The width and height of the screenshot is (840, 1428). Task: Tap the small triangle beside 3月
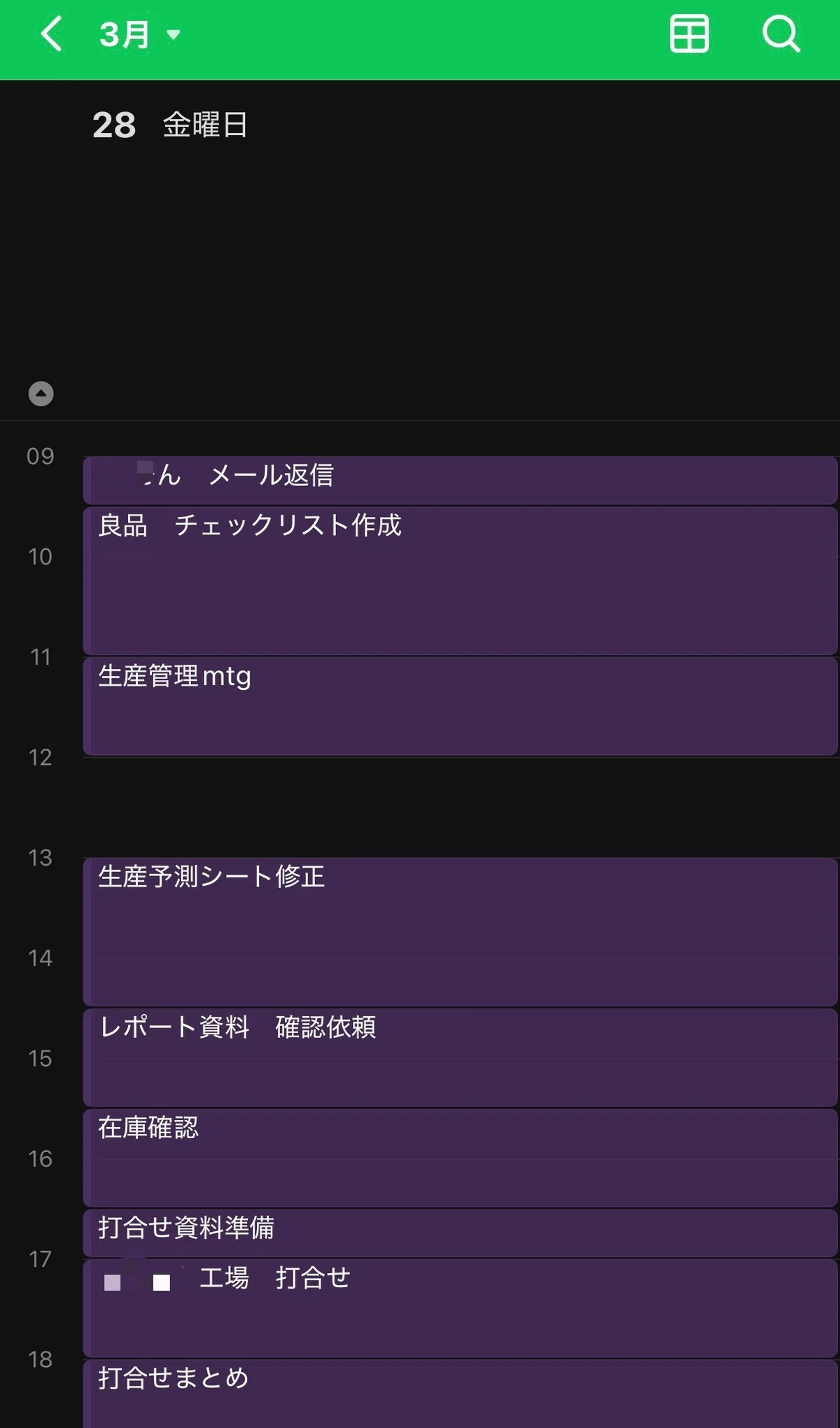(174, 34)
